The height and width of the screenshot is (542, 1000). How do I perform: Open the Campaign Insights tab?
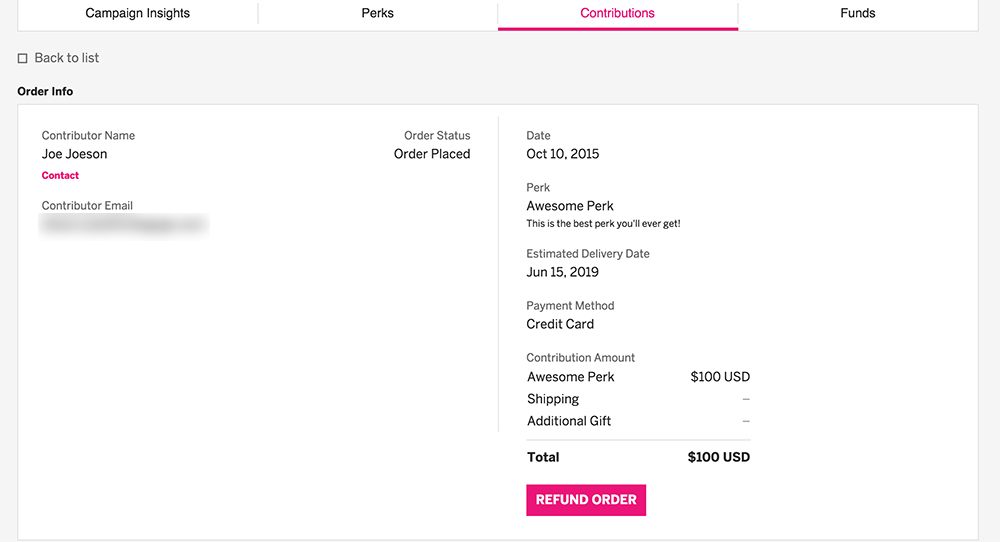coord(138,13)
